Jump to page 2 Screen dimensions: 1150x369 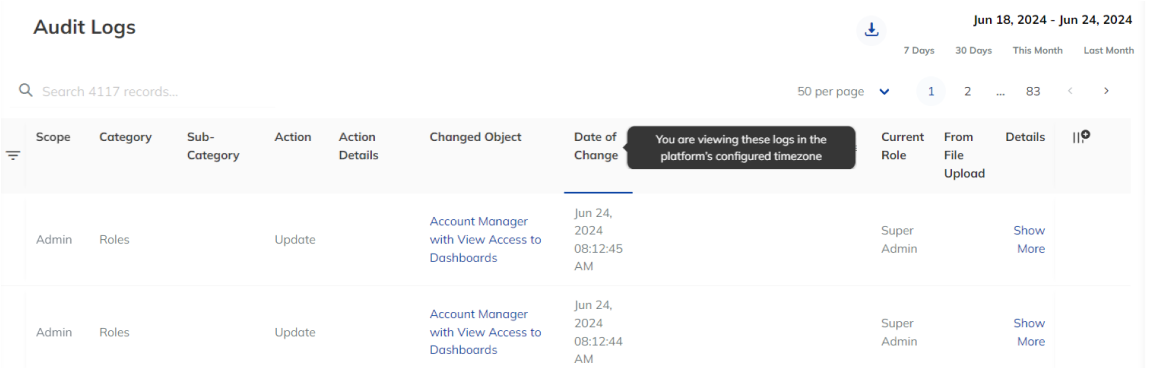tap(967, 92)
